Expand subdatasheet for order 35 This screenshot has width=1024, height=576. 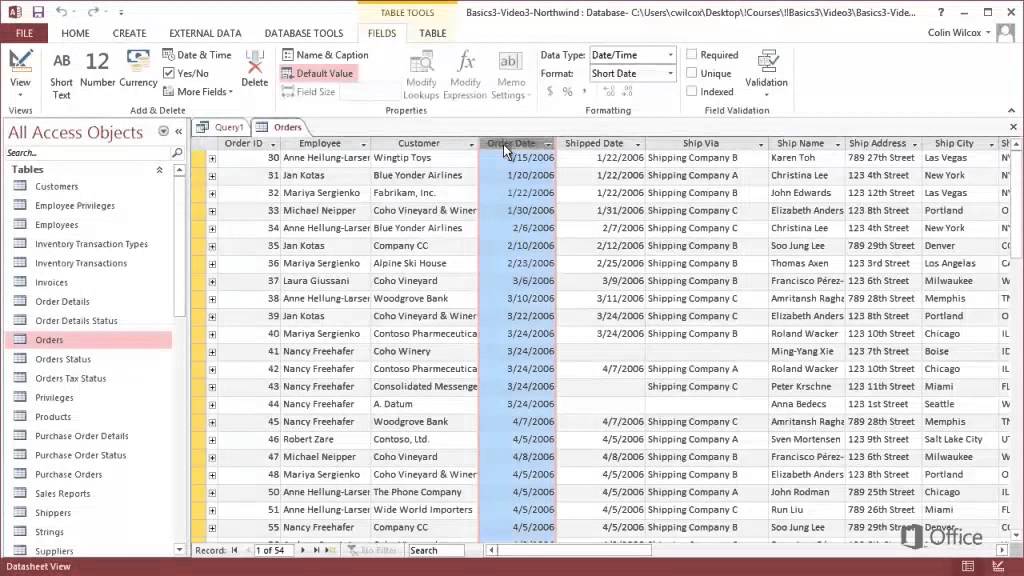point(212,246)
